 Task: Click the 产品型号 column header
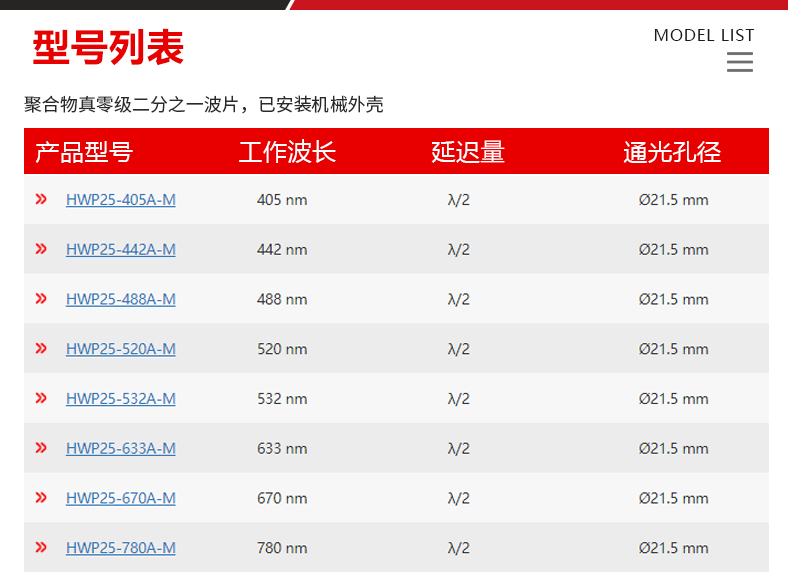[84, 152]
